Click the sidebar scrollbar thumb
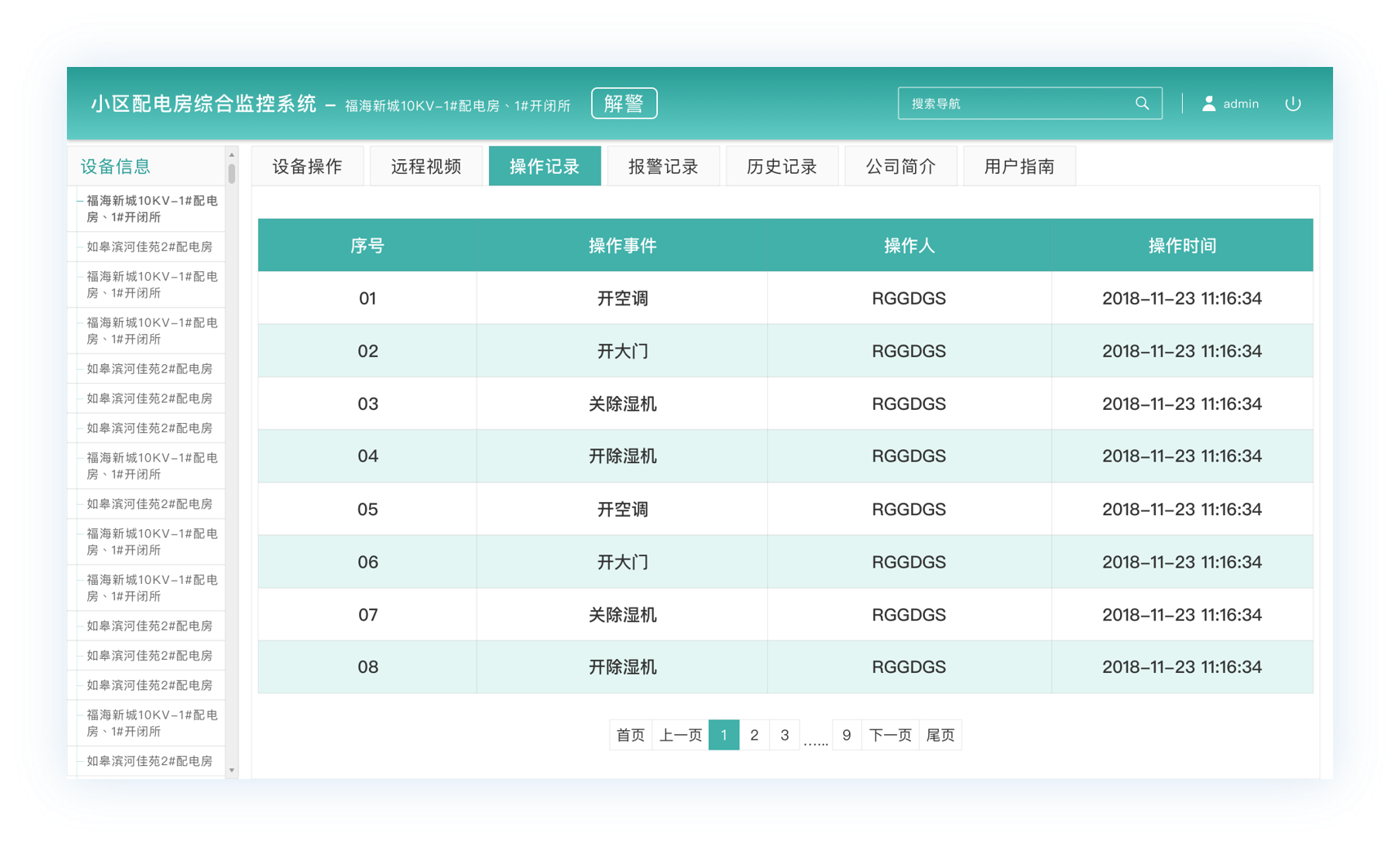1400x846 pixels. coord(232,173)
